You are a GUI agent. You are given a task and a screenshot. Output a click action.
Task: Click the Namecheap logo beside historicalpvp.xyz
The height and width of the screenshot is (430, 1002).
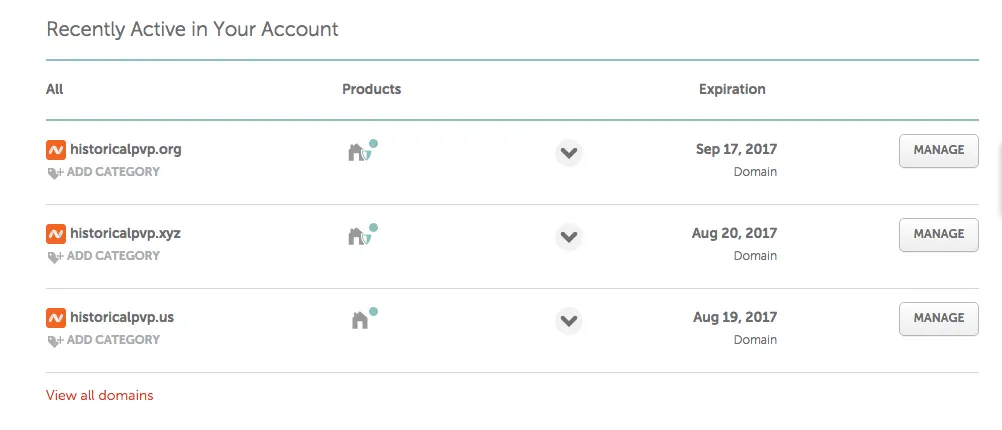click(56, 234)
